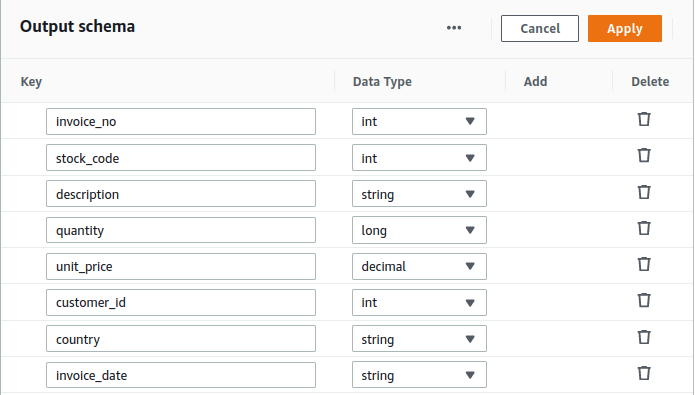Click the Add column header
The width and height of the screenshot is (695, 395).
[x=535, y=82]
